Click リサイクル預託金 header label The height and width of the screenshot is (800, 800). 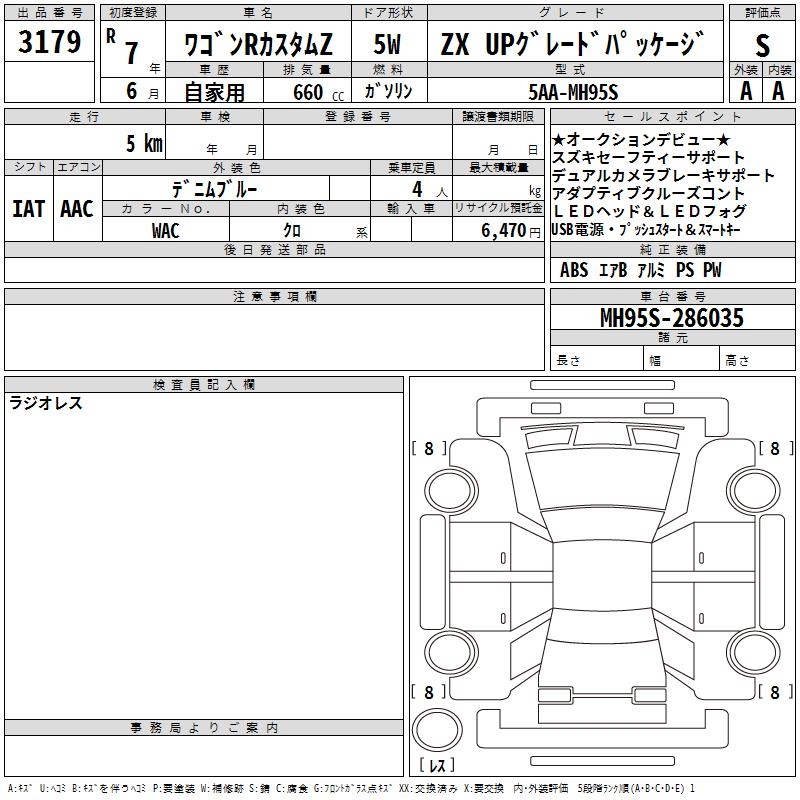(x=498, y=208)
